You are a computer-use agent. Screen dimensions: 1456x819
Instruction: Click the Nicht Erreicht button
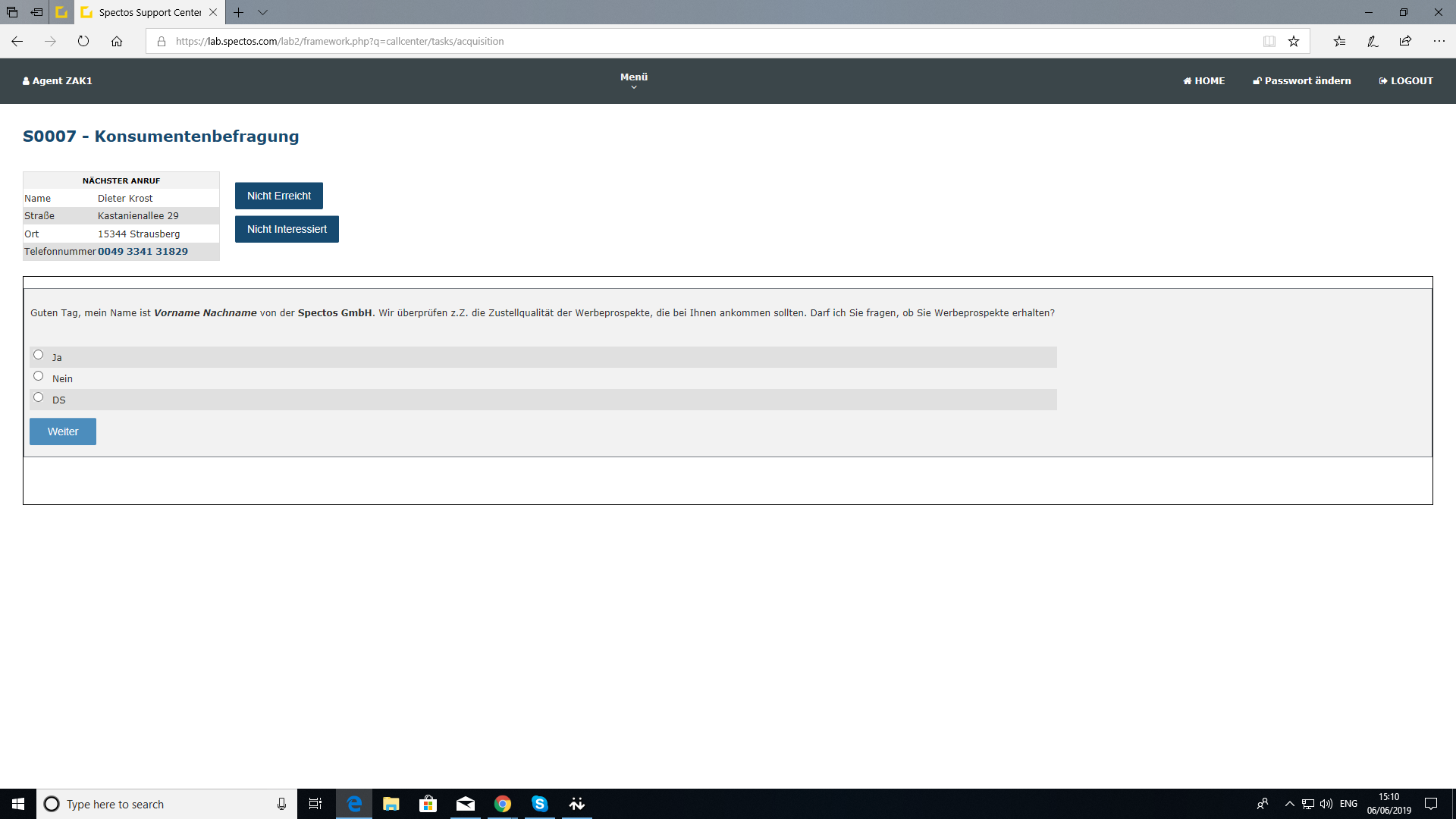click(279, 195)
